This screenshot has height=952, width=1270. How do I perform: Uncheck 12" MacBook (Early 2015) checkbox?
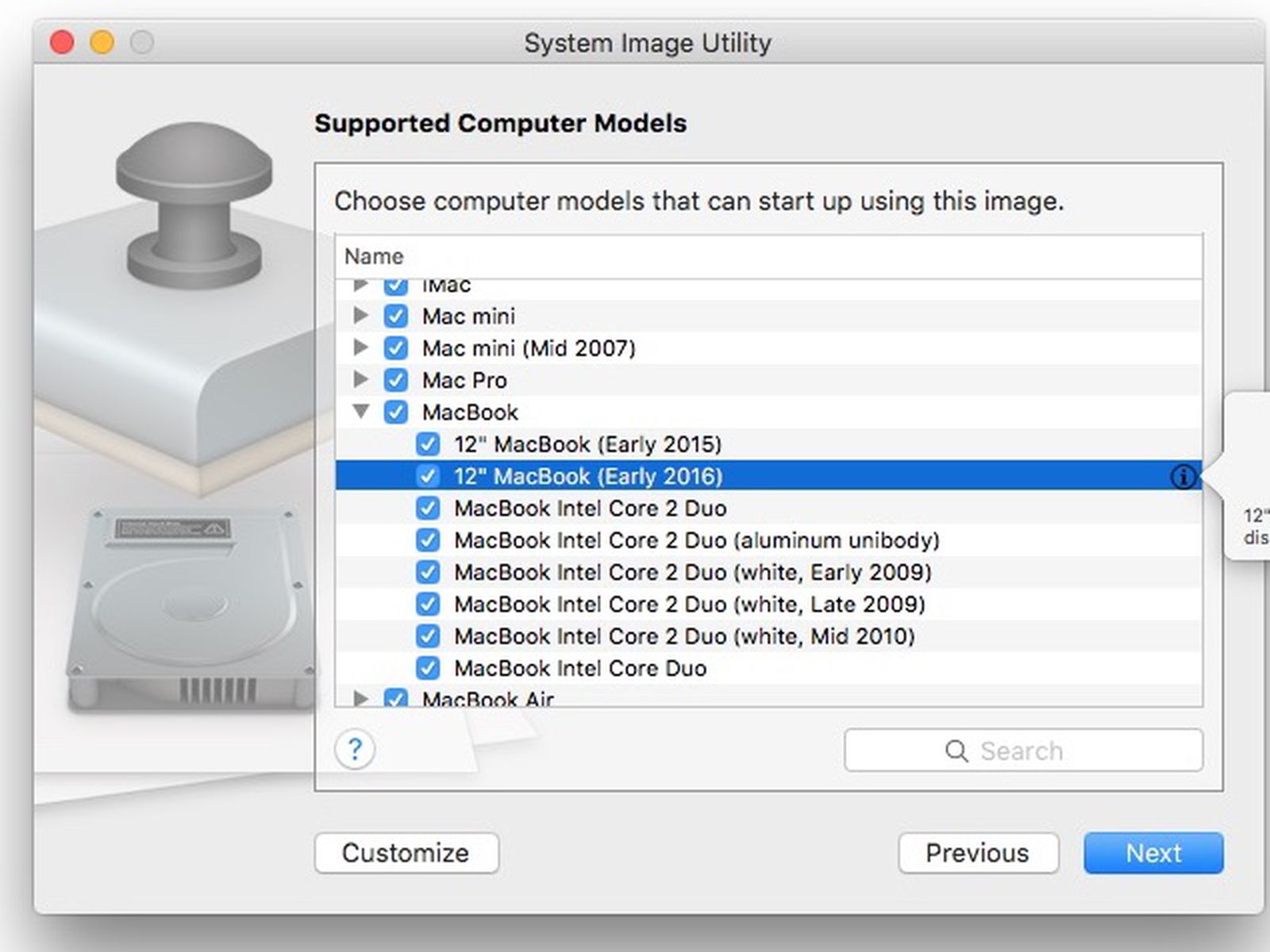tap(428, 444)
